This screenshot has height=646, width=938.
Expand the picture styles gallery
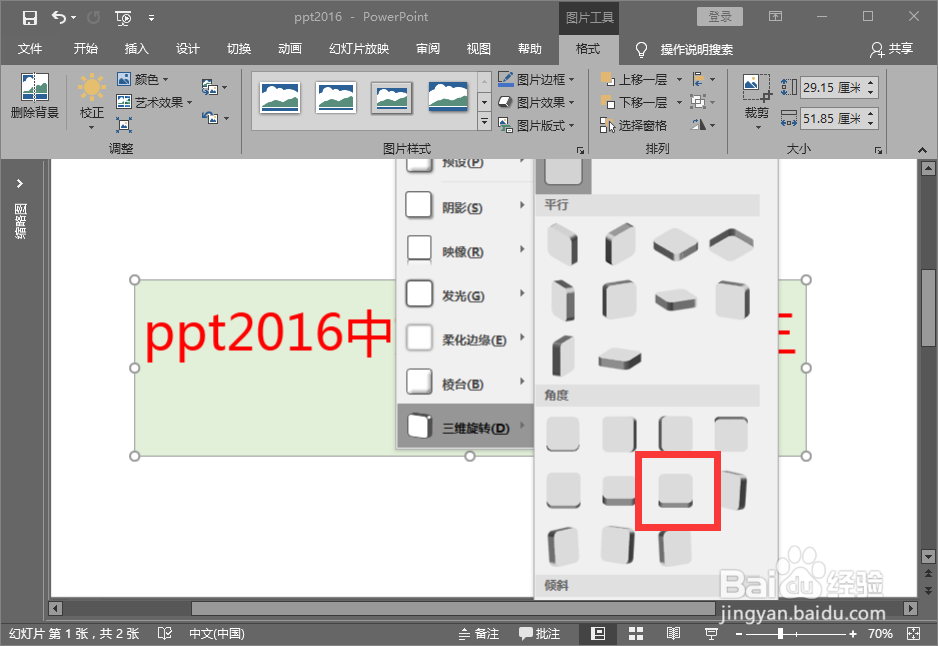pos(485,122)
